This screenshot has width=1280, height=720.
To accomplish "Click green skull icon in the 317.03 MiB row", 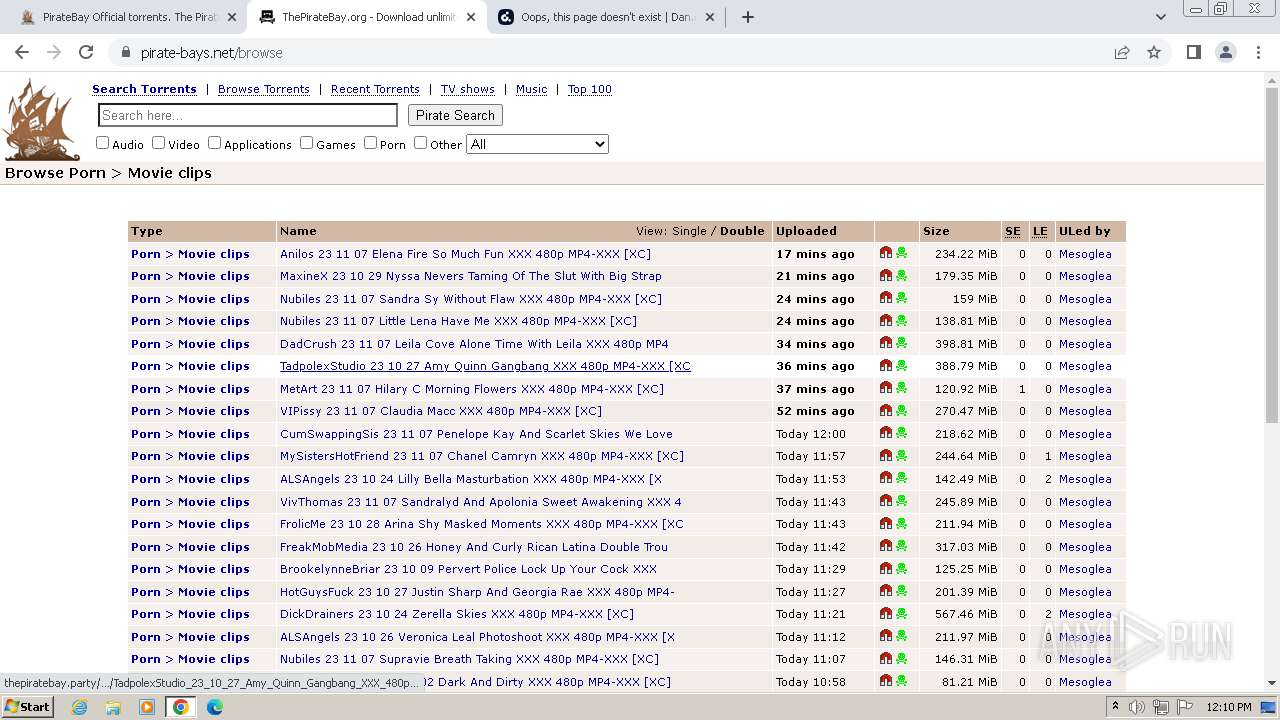I will [x=901, y=546].
